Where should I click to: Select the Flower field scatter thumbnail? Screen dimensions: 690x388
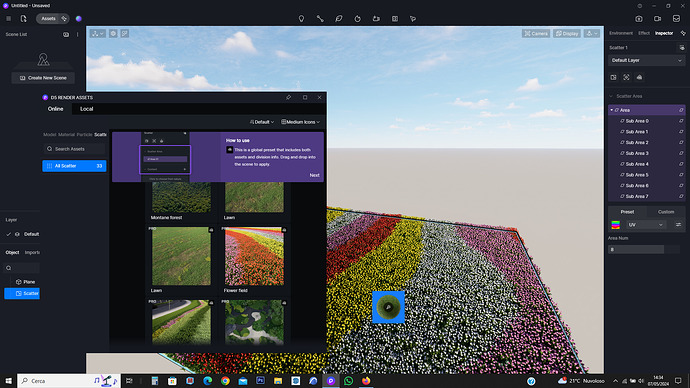(x=254, y=256)
